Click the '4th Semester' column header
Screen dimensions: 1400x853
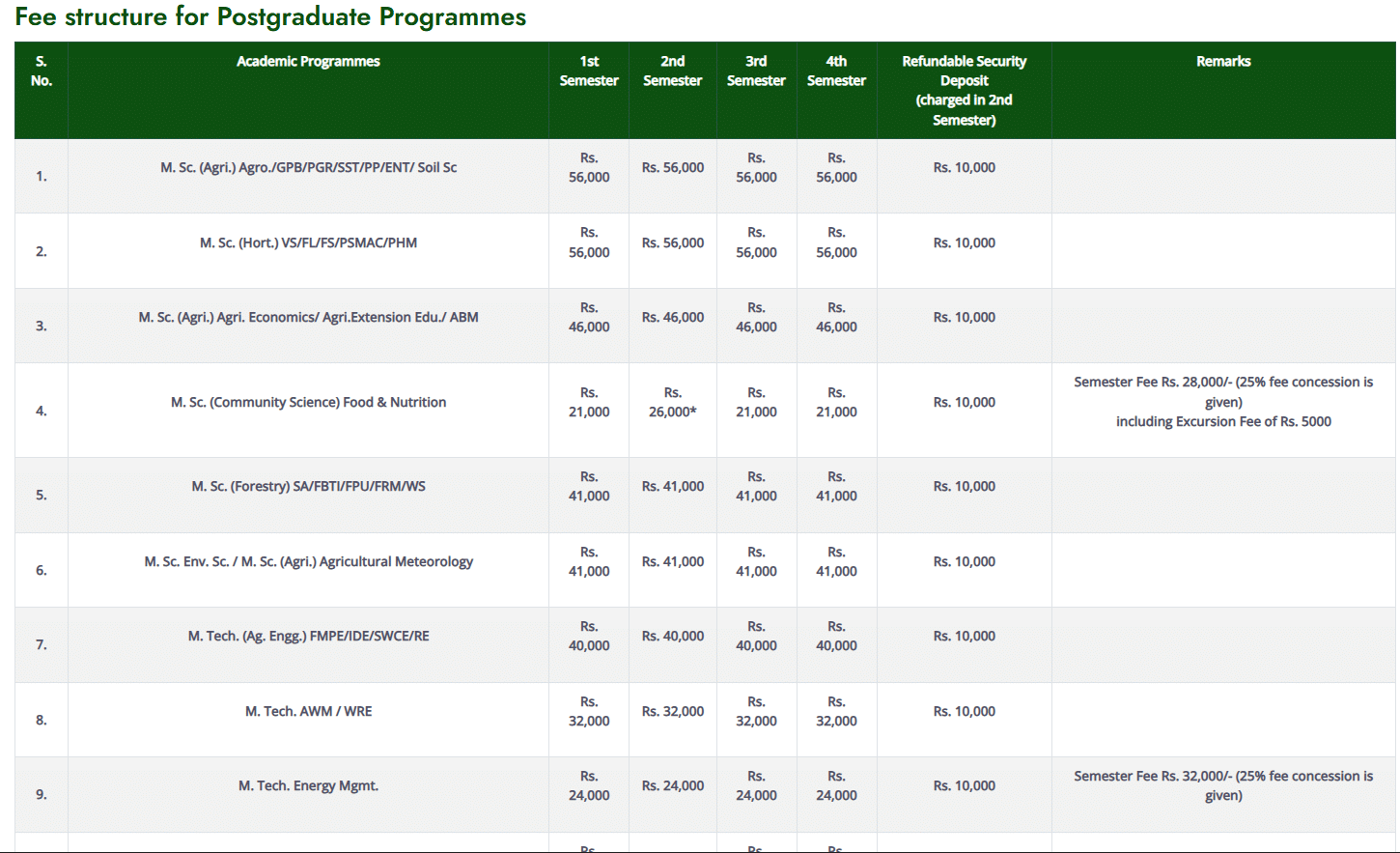(x=836, y=71)
